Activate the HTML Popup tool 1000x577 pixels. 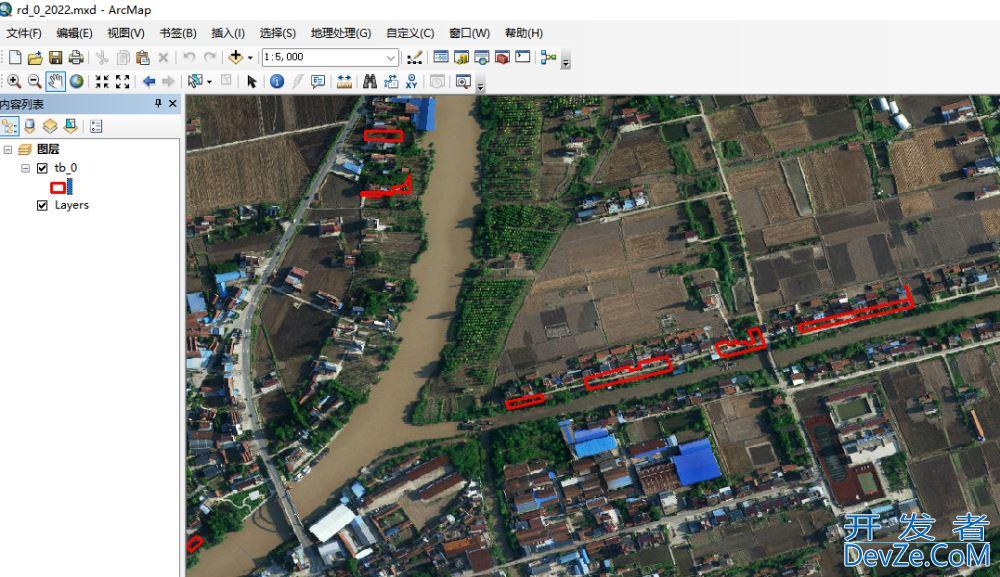pyautogui.click(x=318, y=82)
